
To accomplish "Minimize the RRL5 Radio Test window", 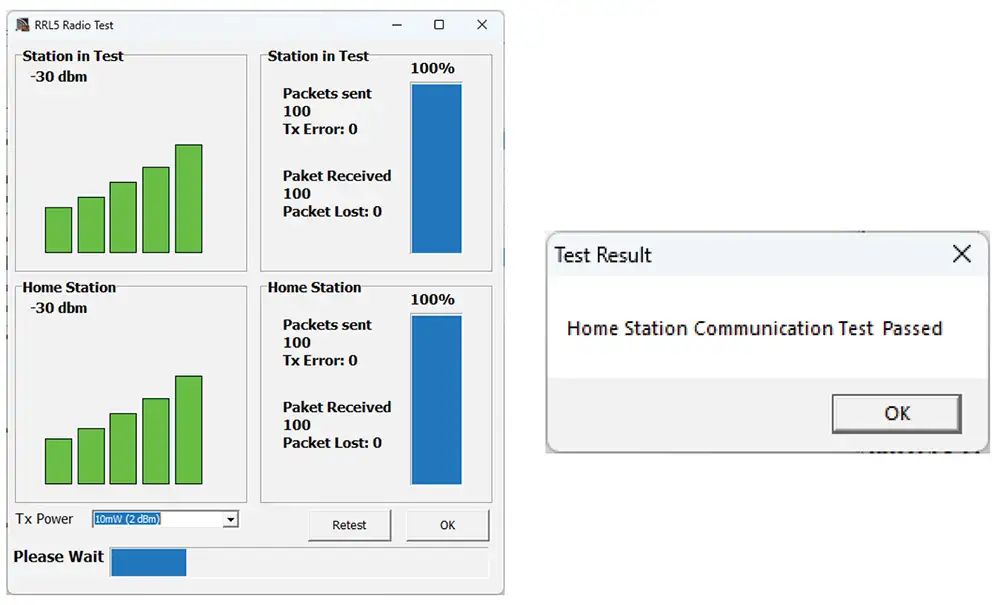I will pos(396,25).
